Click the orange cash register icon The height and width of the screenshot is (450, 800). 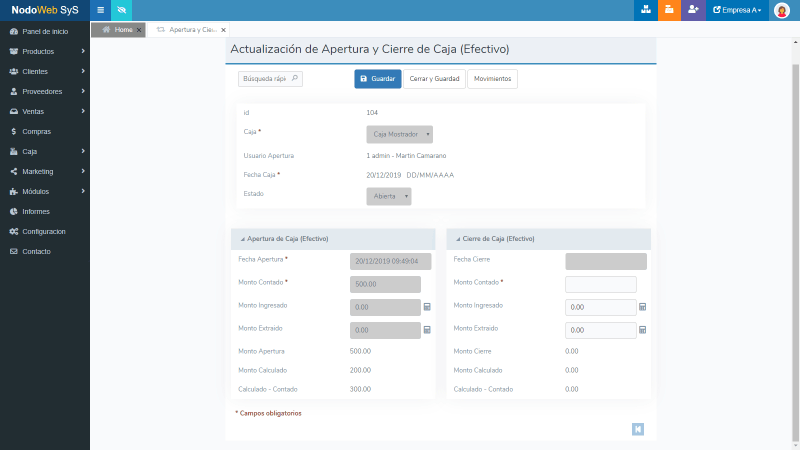669,10
